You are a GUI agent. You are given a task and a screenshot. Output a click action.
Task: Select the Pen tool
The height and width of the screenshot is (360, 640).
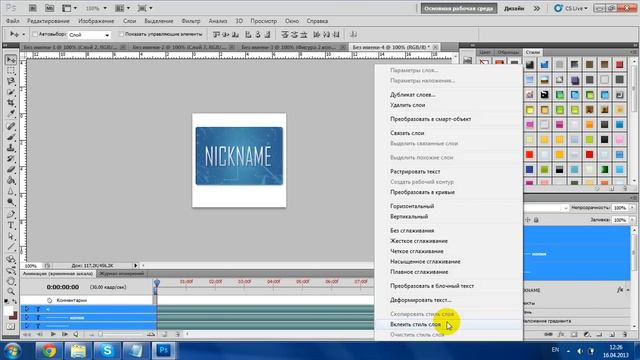(x=11, y=214)
